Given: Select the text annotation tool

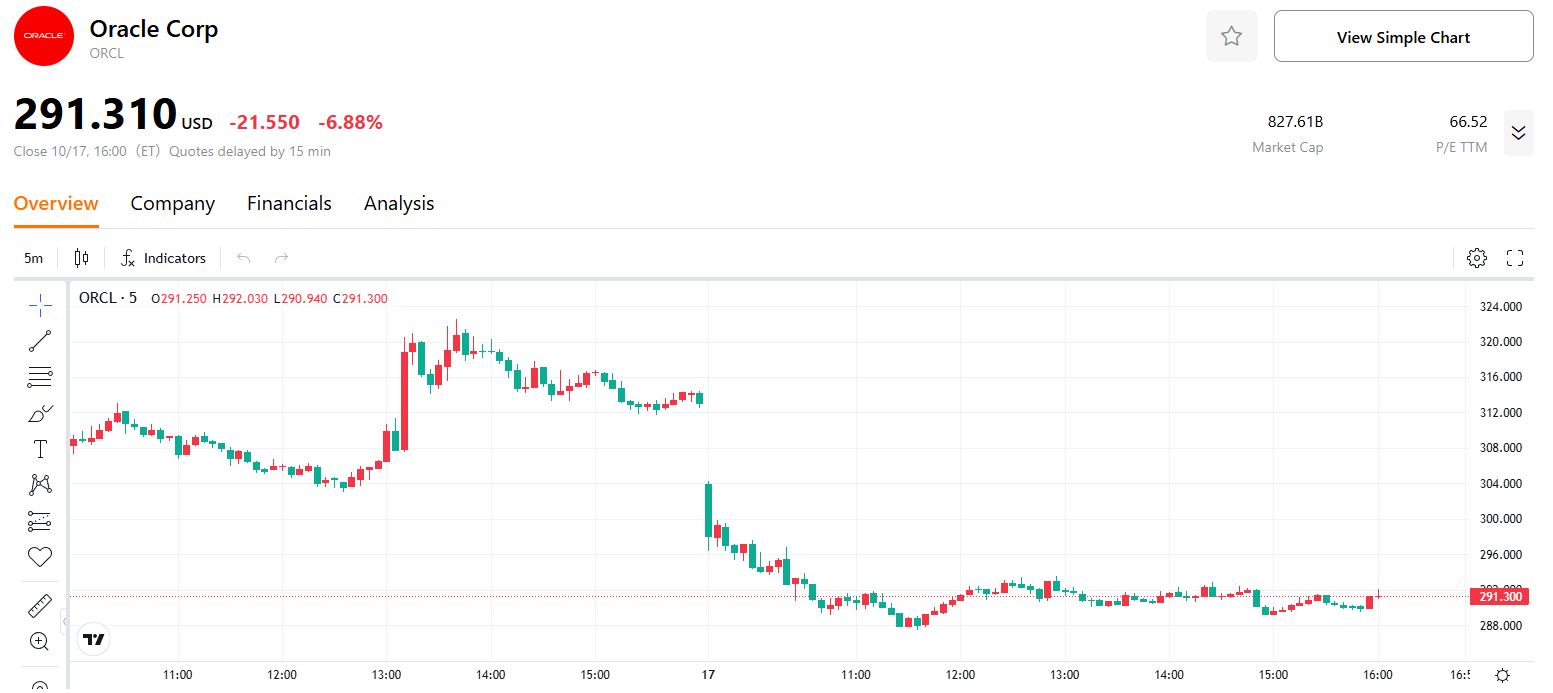Looking at the screenshot, I should 40,448.
